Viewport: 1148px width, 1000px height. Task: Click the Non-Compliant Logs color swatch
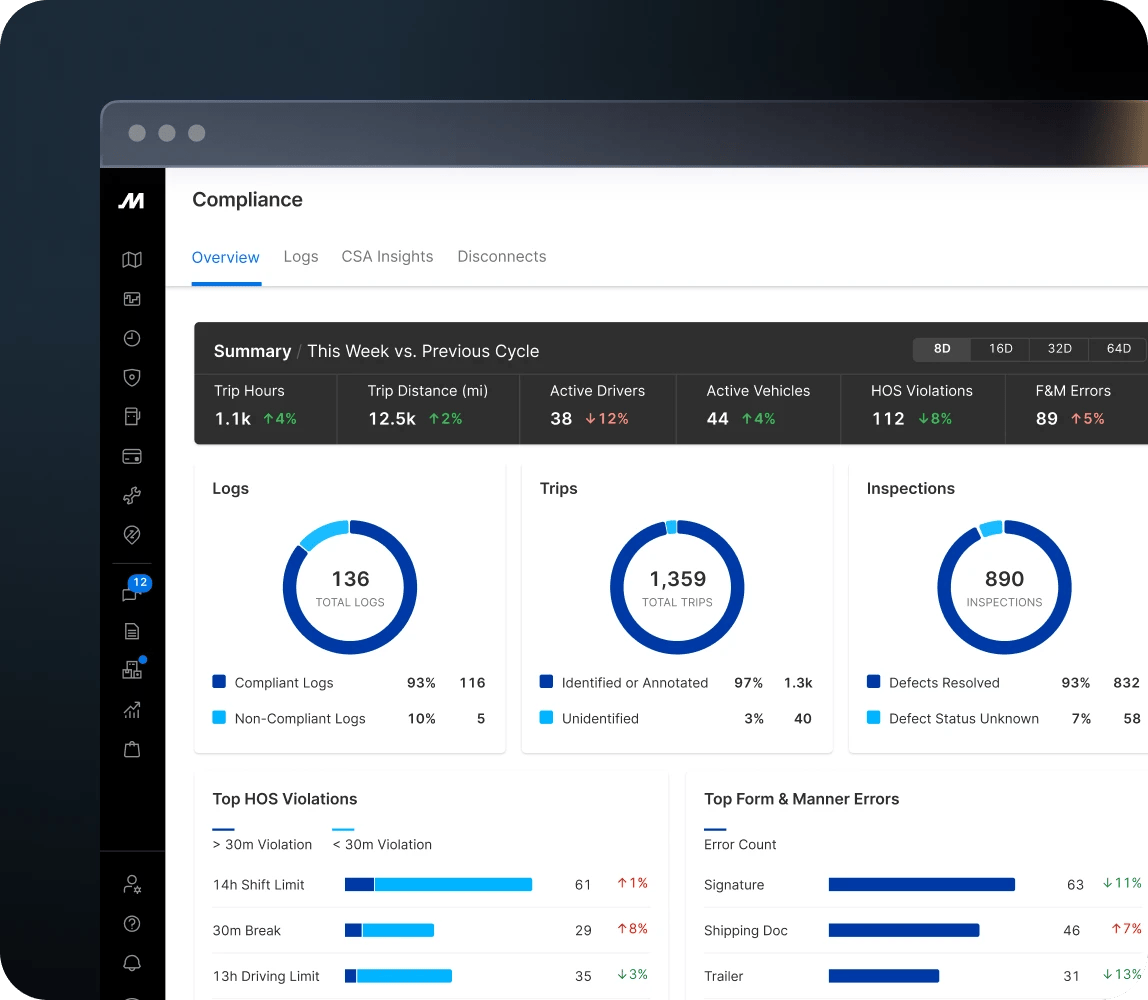click(219, 717)
